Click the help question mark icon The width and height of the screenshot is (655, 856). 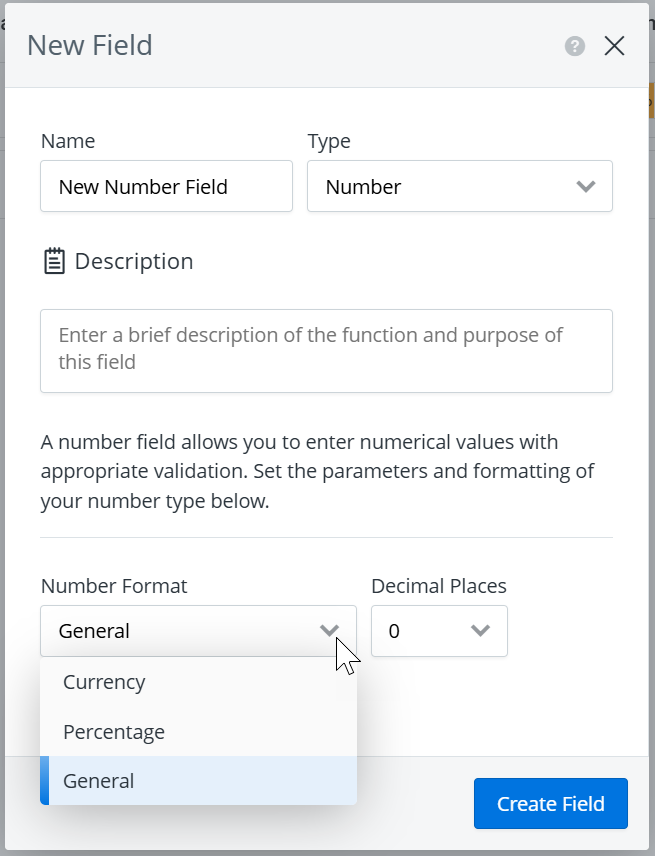click(575, 46)
